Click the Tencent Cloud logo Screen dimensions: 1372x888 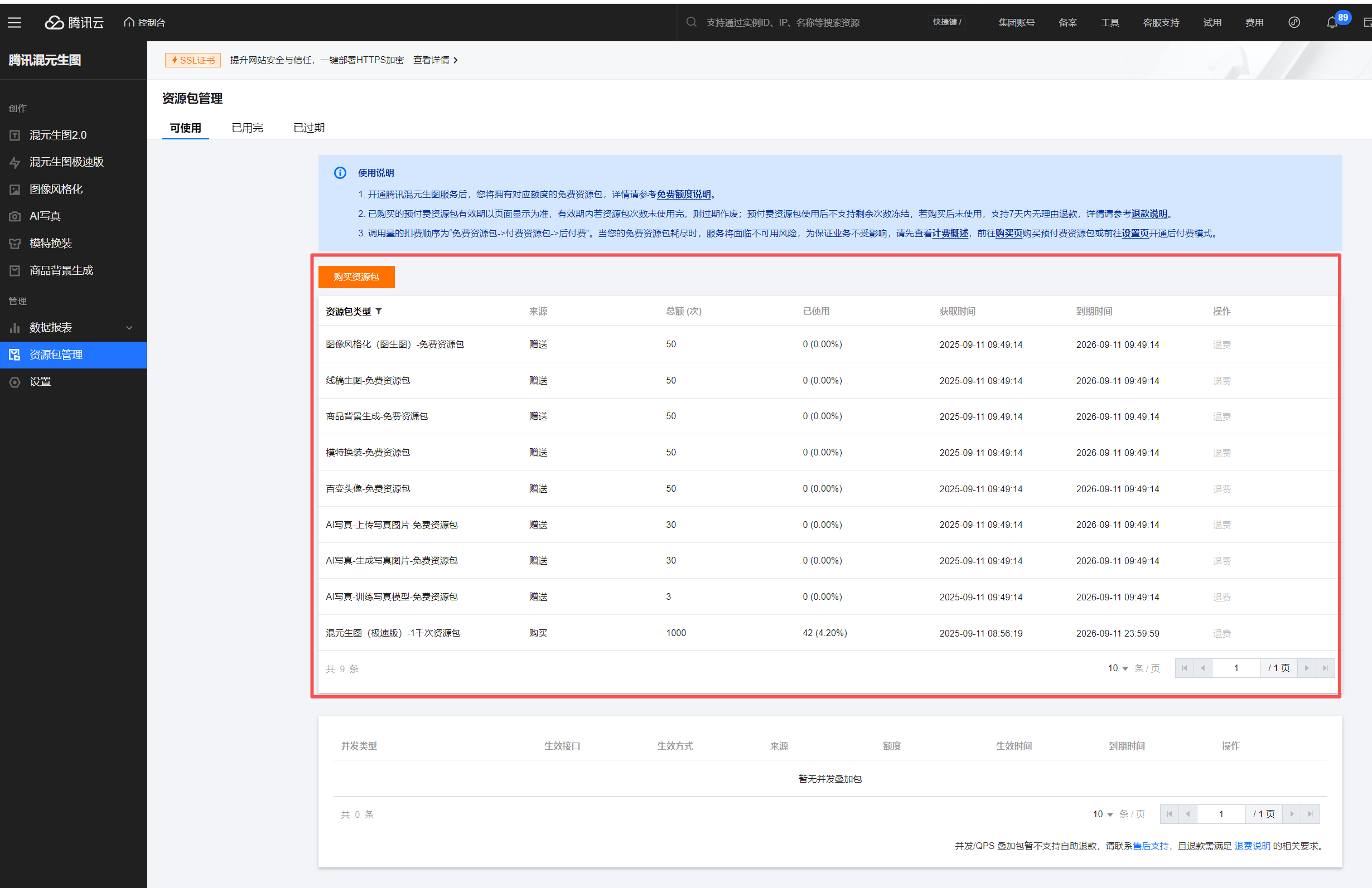coord(74,22)
